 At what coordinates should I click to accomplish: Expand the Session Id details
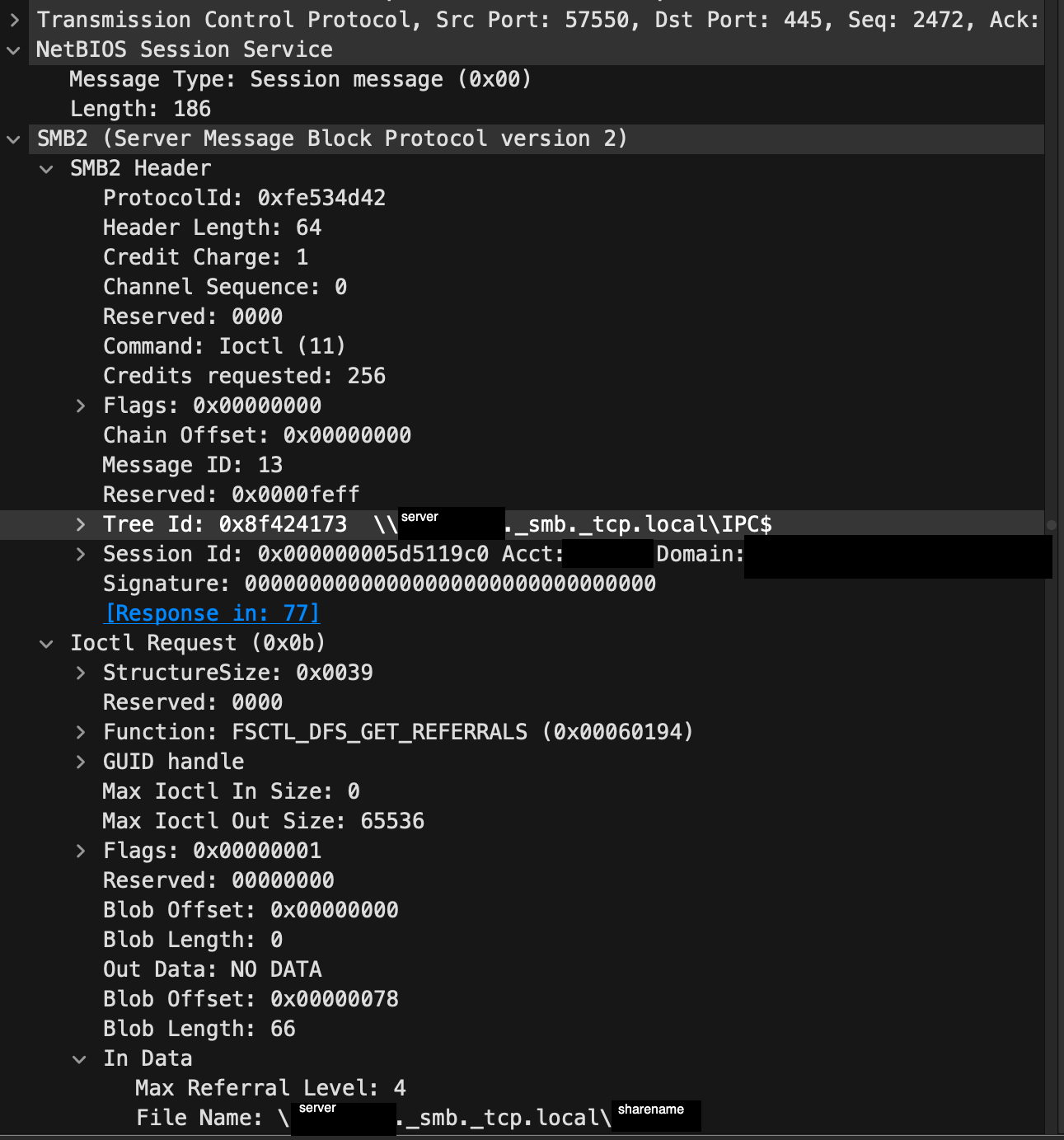(x=80, y=554)
